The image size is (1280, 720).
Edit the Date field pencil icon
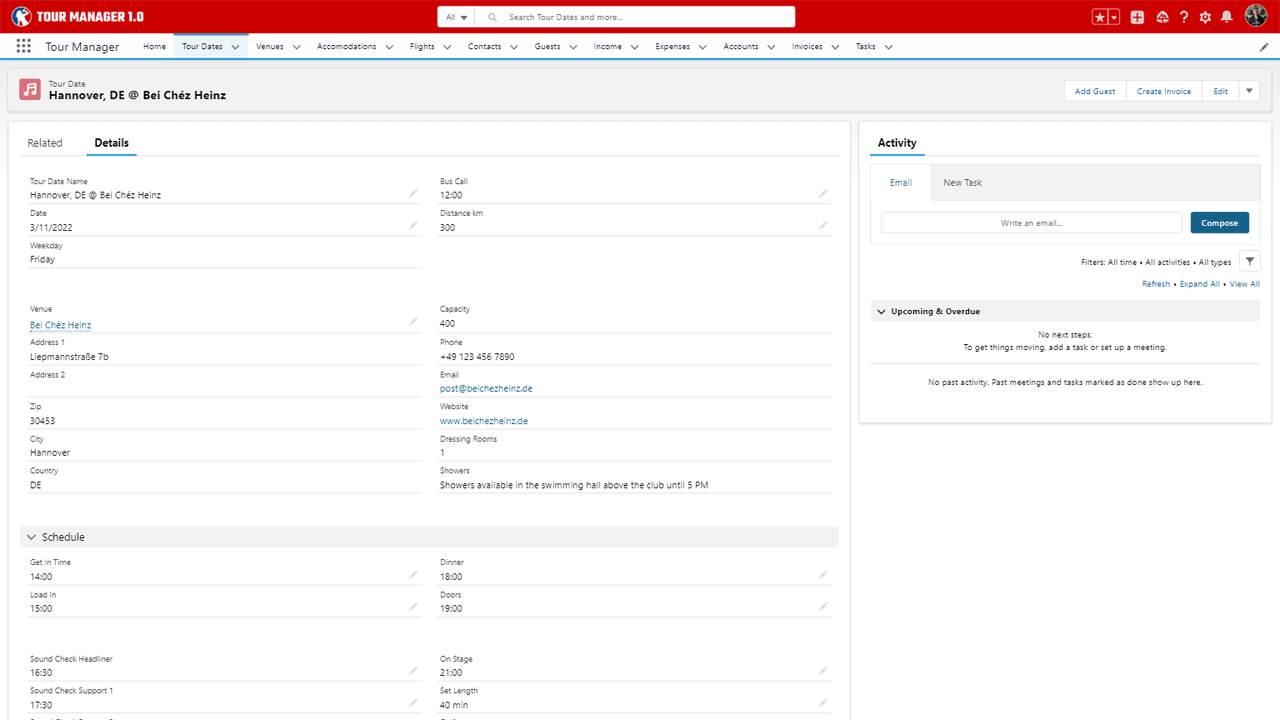point(413,226)
